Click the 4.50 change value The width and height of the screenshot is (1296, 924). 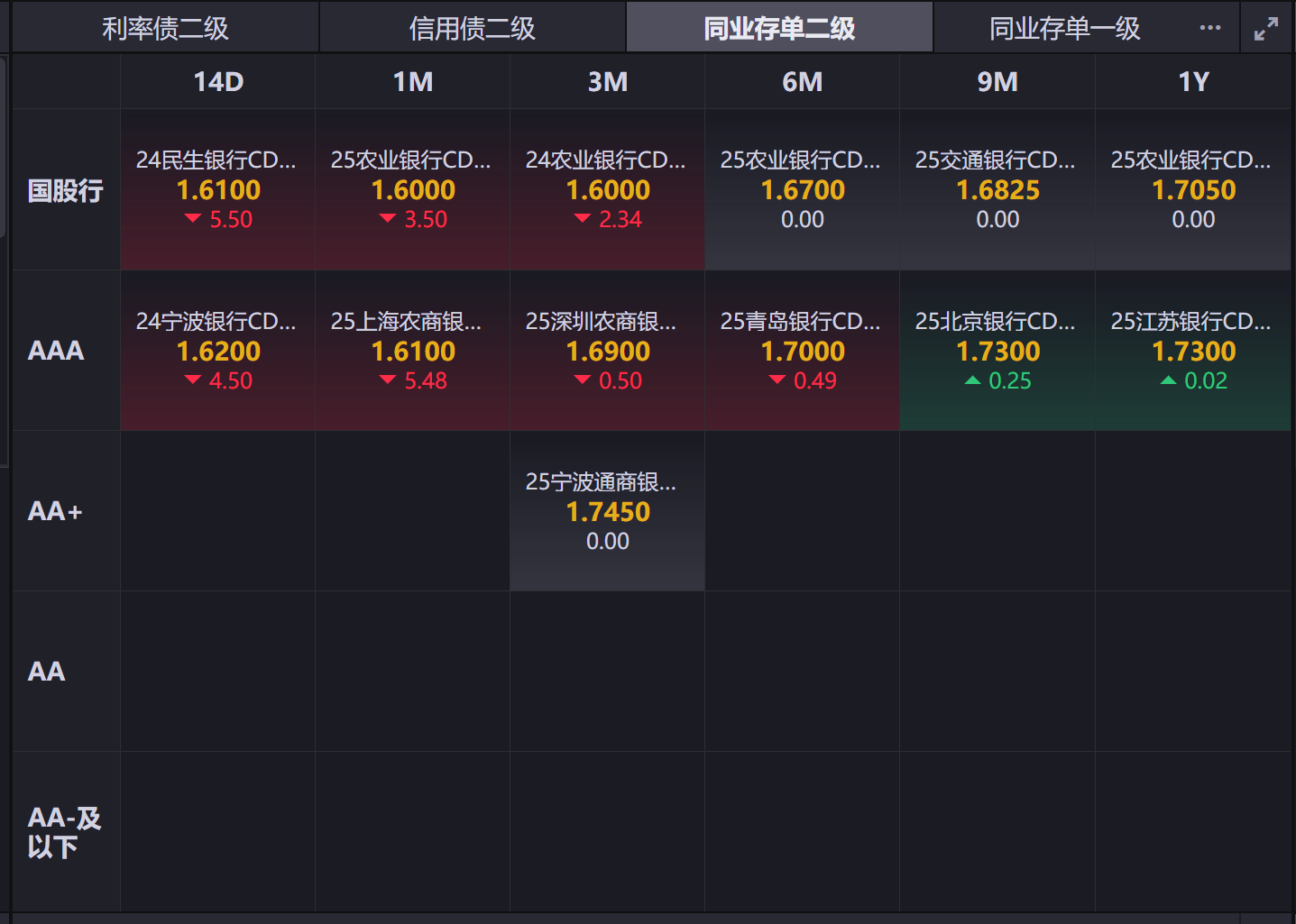pos(231,380)
